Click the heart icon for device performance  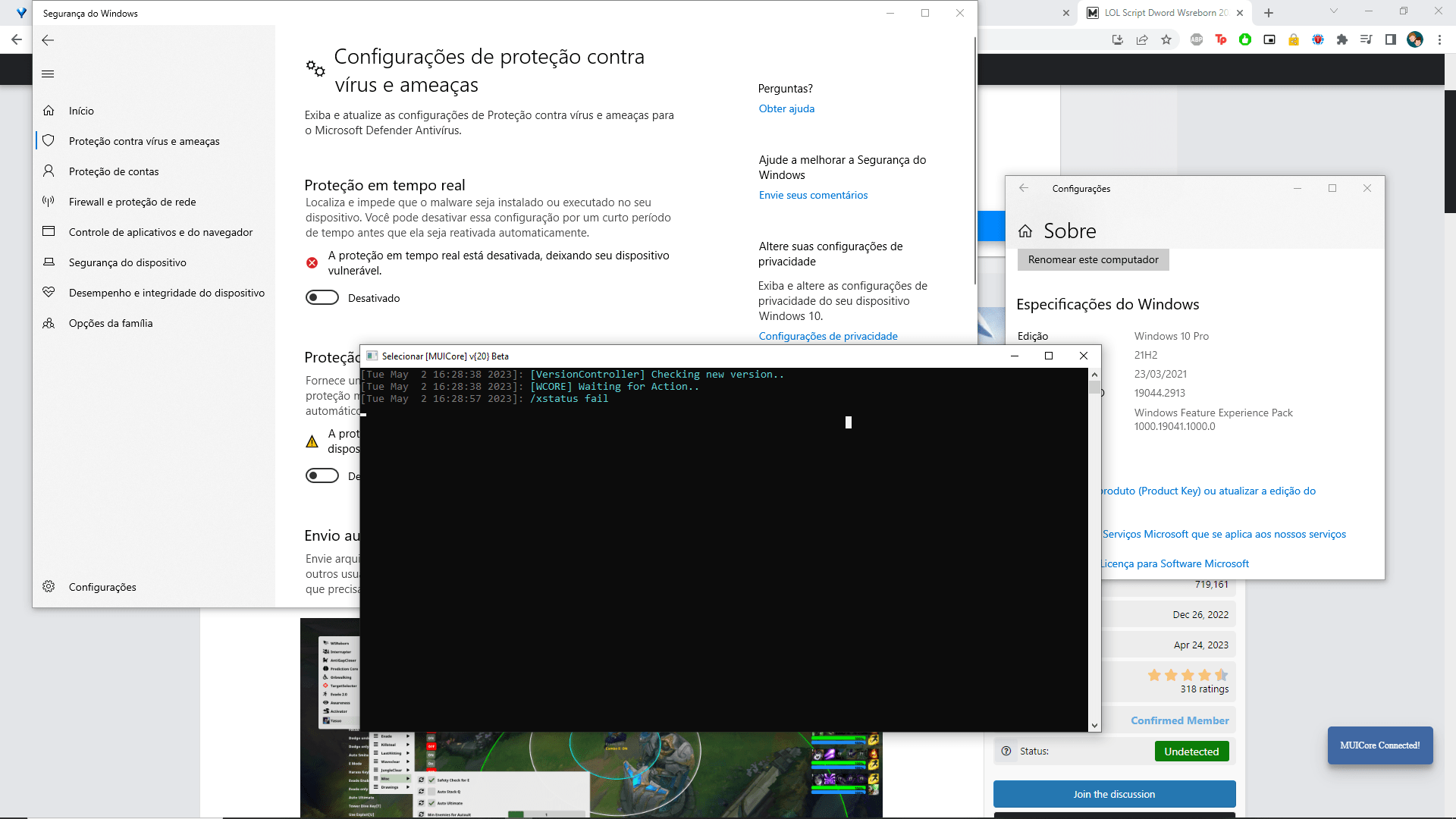(49, 293)
